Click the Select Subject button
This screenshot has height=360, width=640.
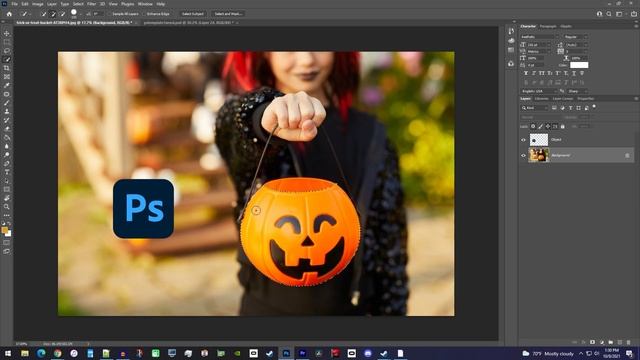192,14
